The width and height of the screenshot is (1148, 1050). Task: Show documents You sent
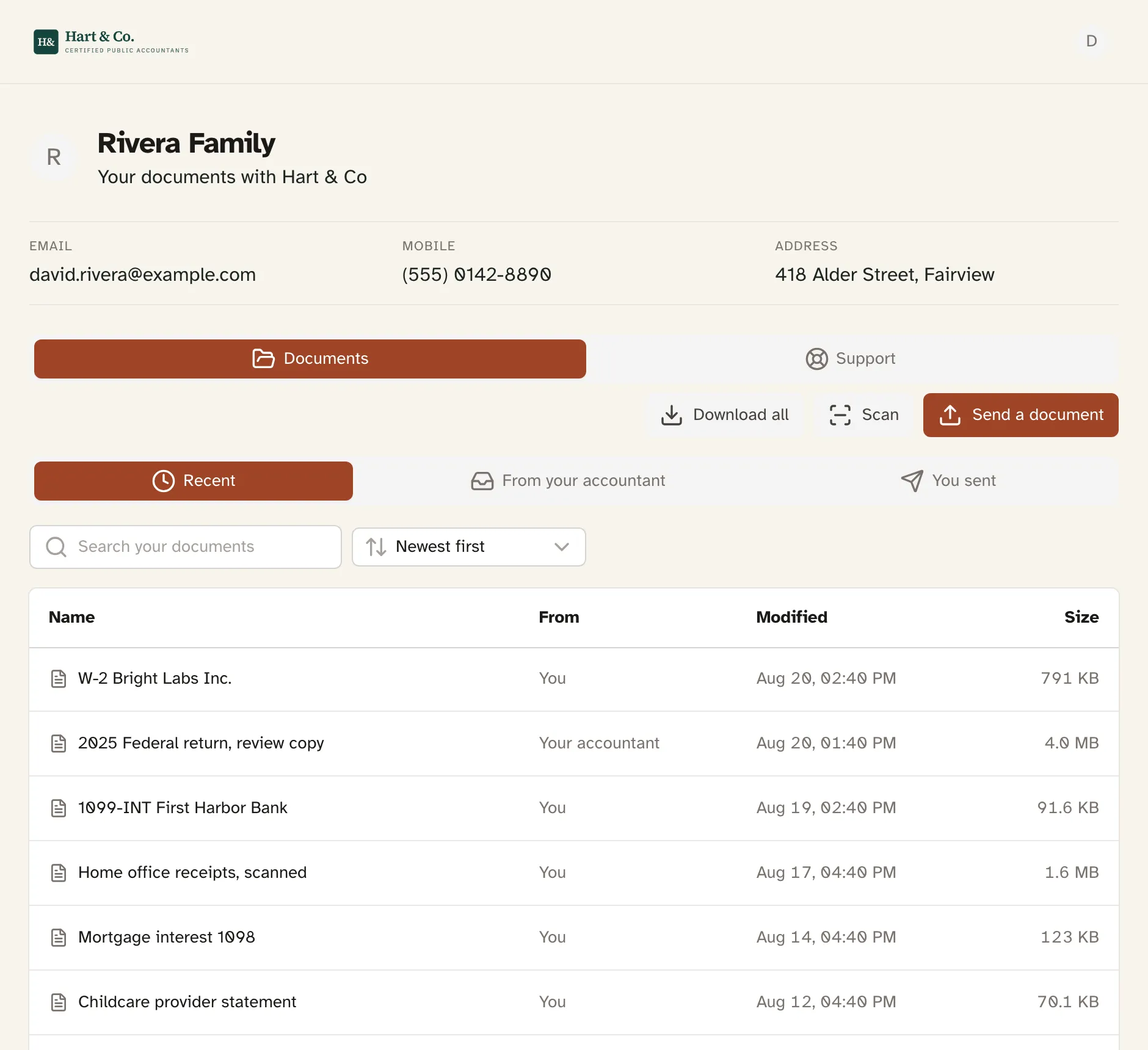coord(948,481)
